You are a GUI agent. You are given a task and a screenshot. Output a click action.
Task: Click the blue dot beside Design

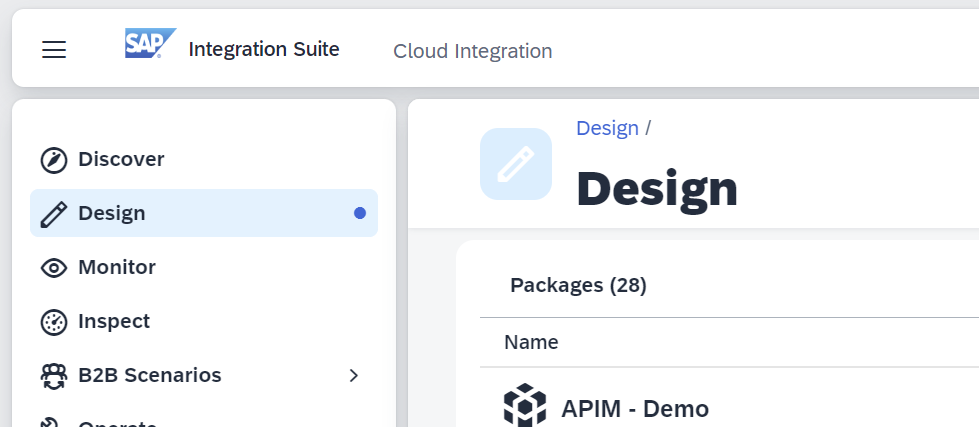click(x=360, y=213)
